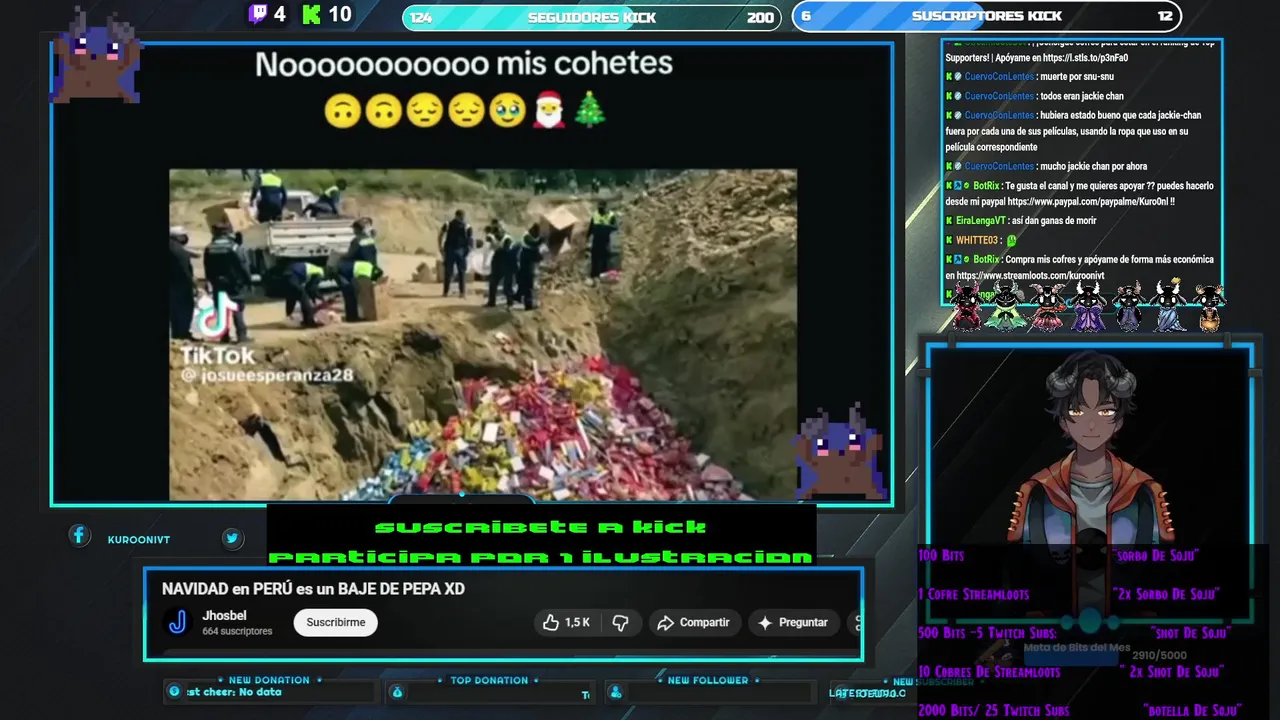Click the New Donation coin icon
This screenshot has width=1280, height=720.
175,692
